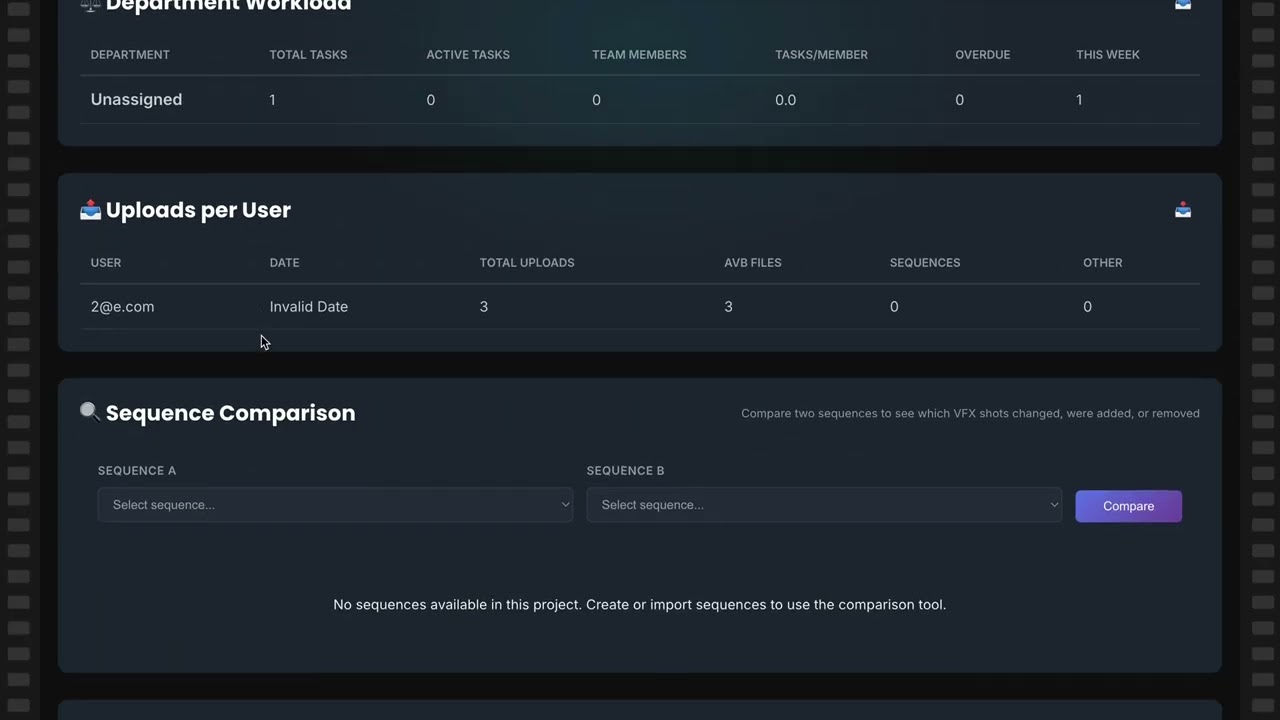Click the Compare button
The width and height of the screenshot is (1280, 720).
(x=1128, y=506)
